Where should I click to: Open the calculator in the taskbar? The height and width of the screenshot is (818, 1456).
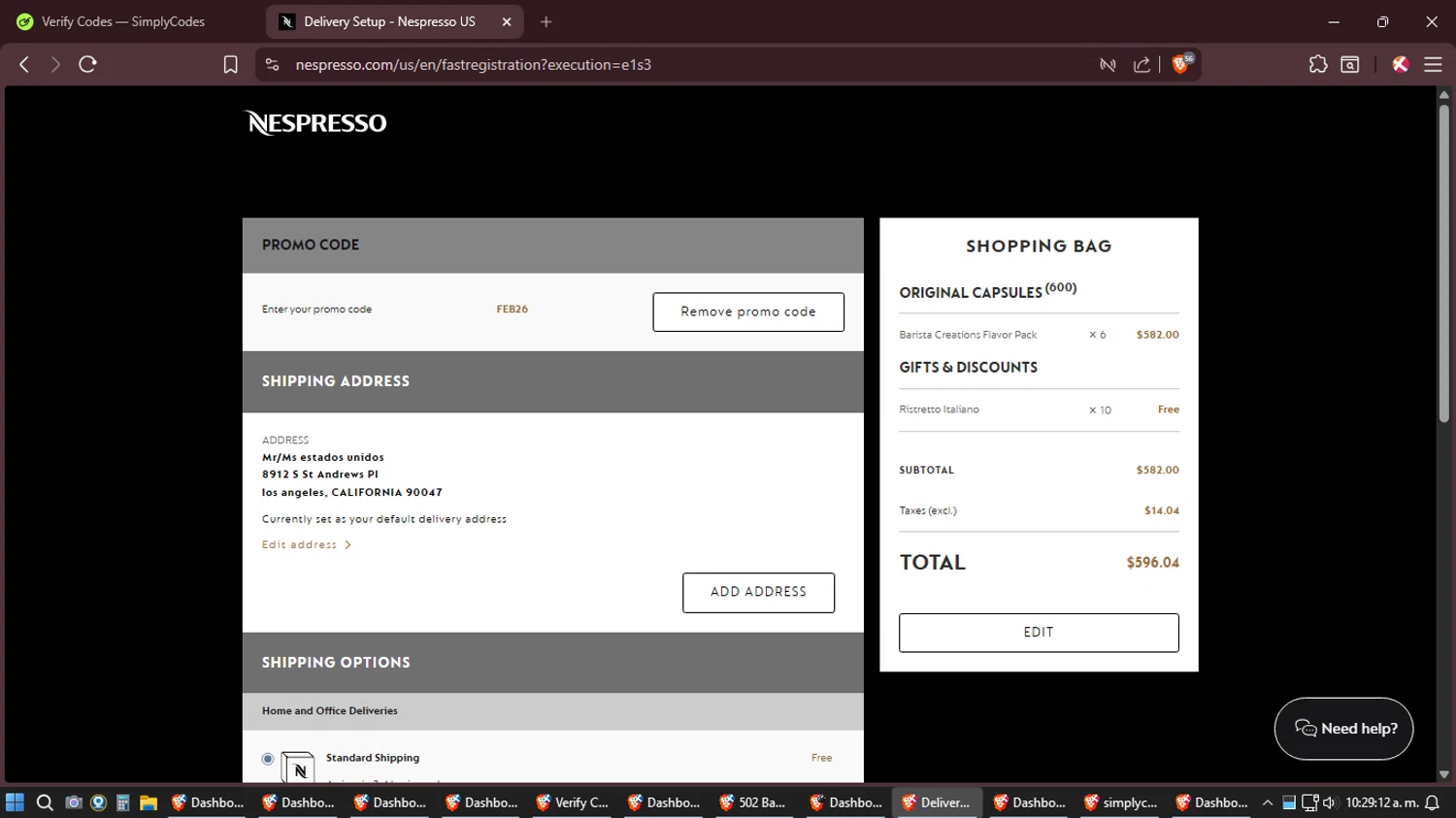(x=122, y=802)
